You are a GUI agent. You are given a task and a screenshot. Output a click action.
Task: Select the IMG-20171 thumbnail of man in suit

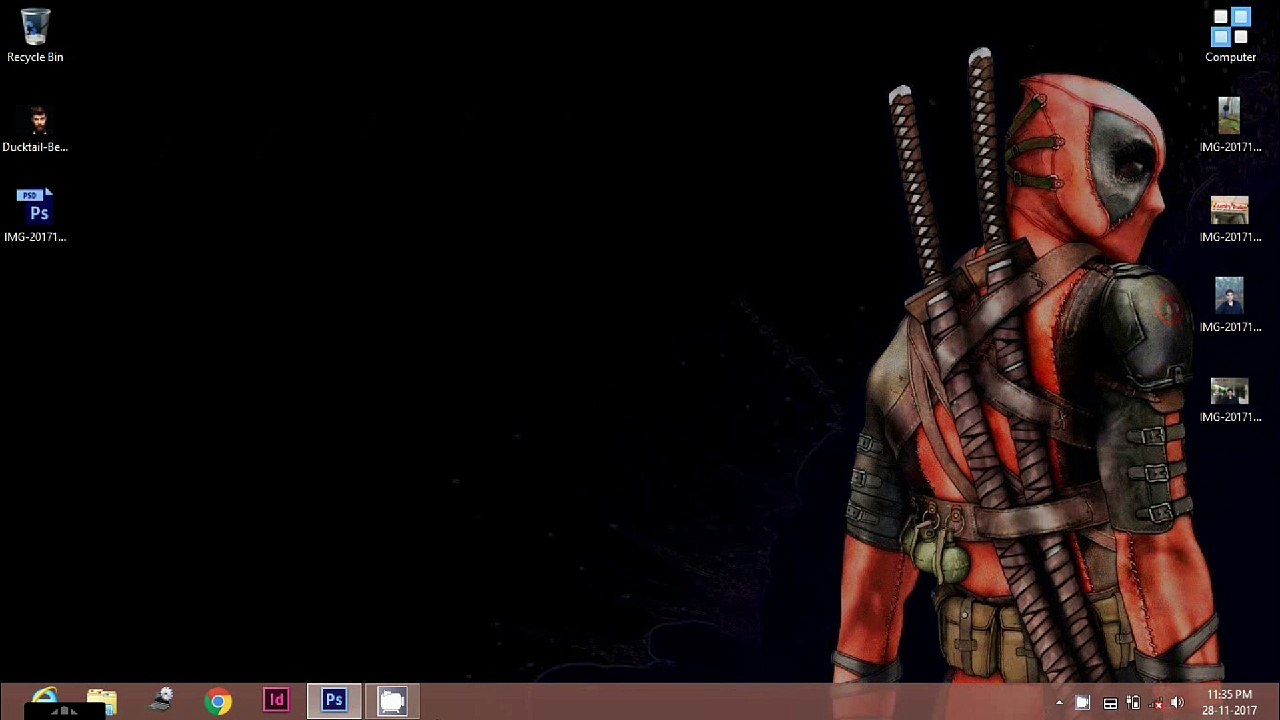pyautogui.click(x=1230, y=305)
